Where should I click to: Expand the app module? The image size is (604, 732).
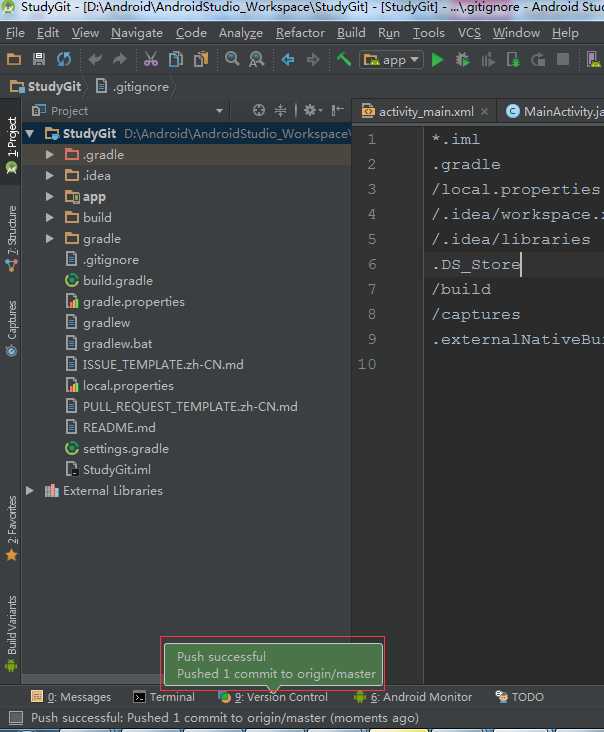49,197
